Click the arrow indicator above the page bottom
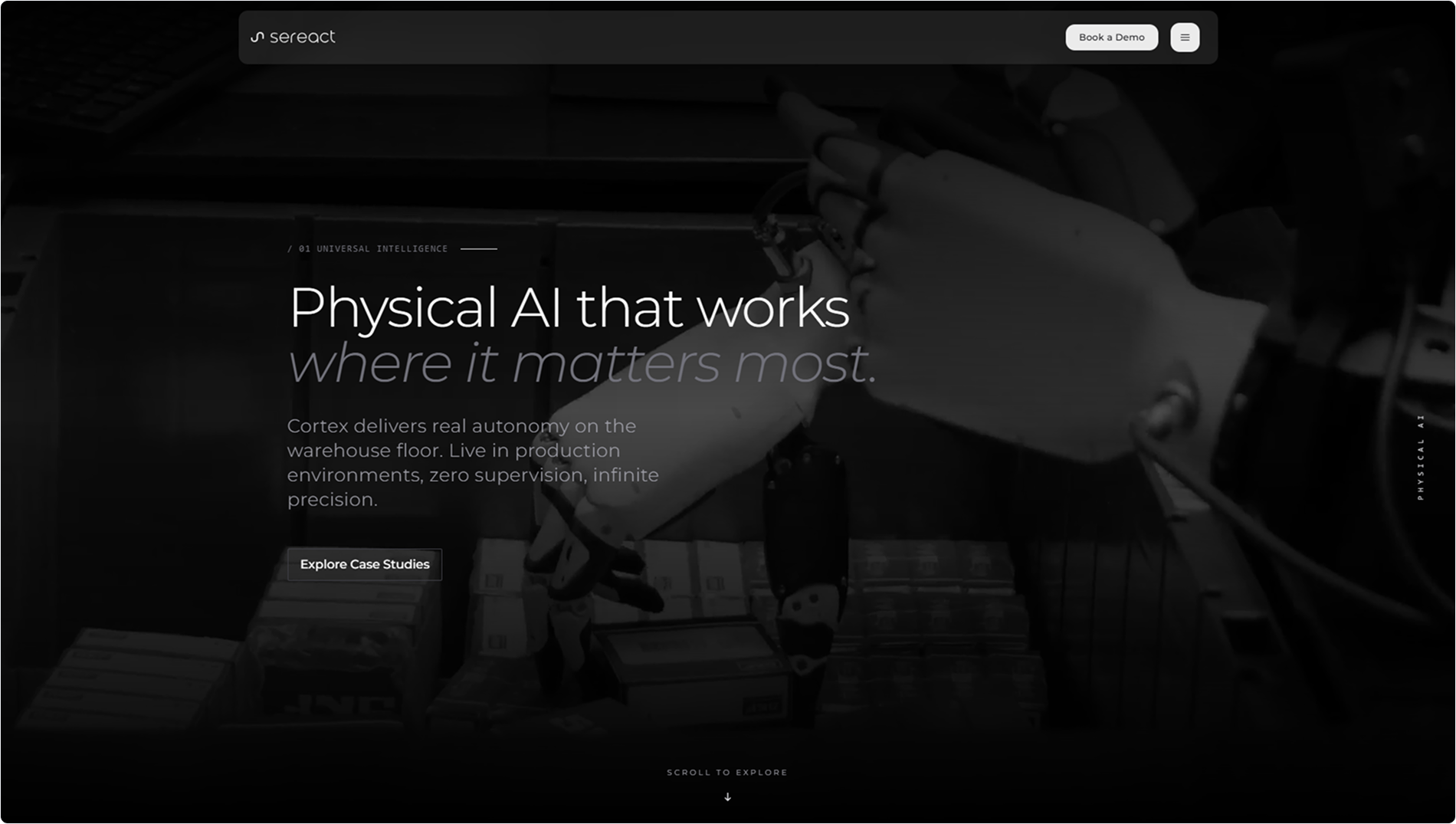Screen dimensions: 1456x824 727,796
